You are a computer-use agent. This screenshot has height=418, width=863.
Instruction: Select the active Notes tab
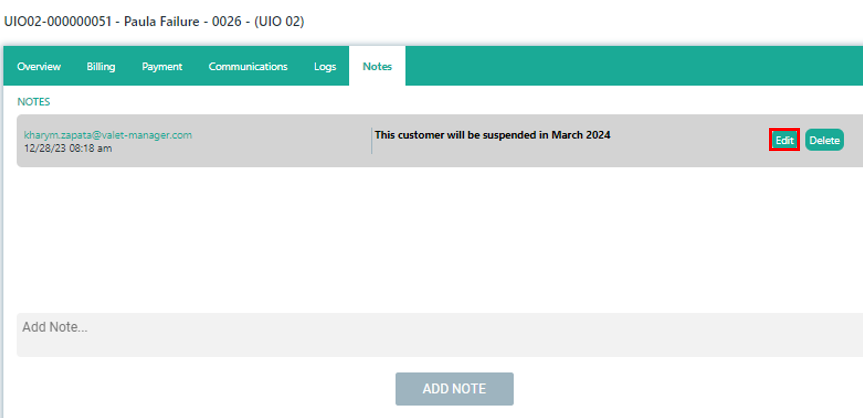pyautogui.click(x=377, y=67)
